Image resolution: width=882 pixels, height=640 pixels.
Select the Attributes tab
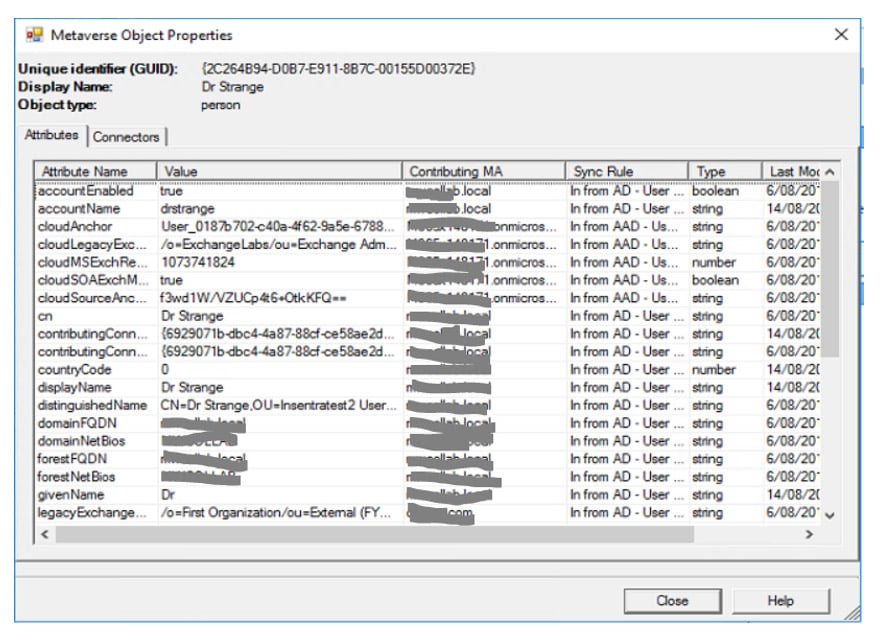51,136
